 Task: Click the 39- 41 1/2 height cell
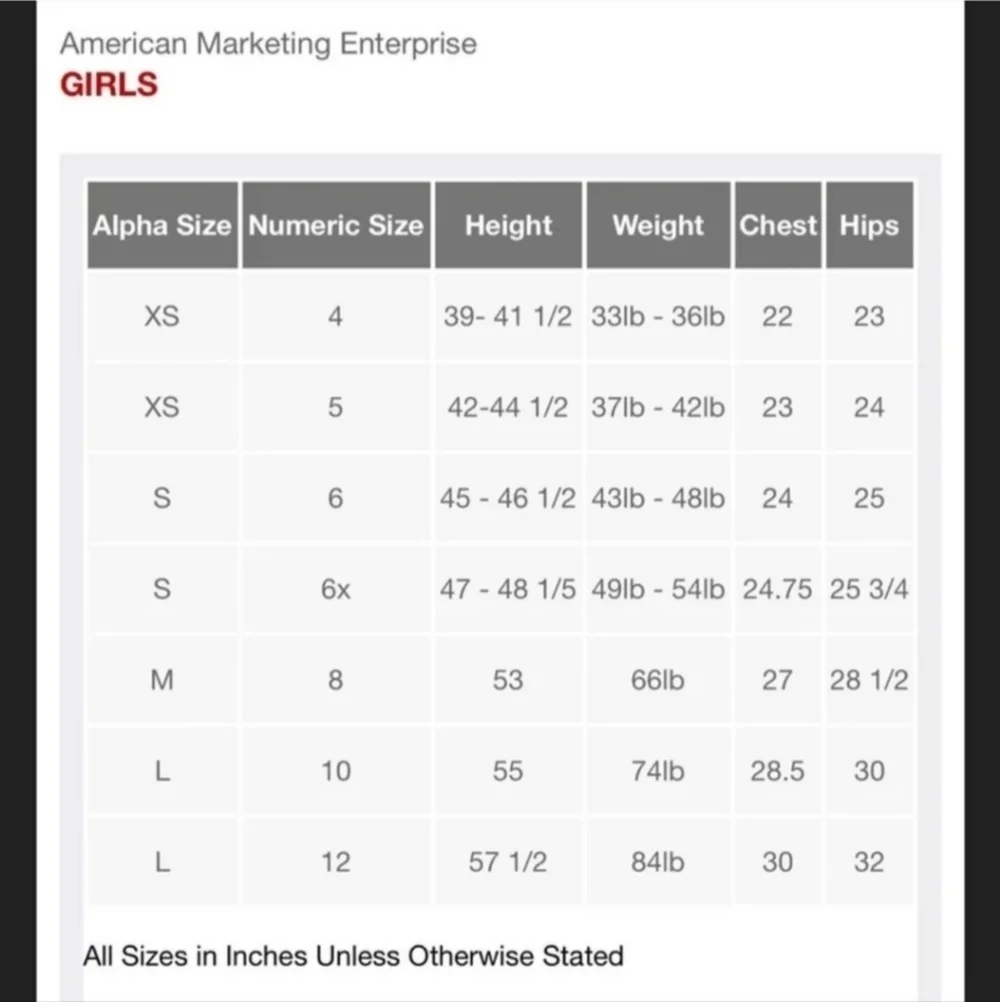pyautogui.click(x=509, y=316)
